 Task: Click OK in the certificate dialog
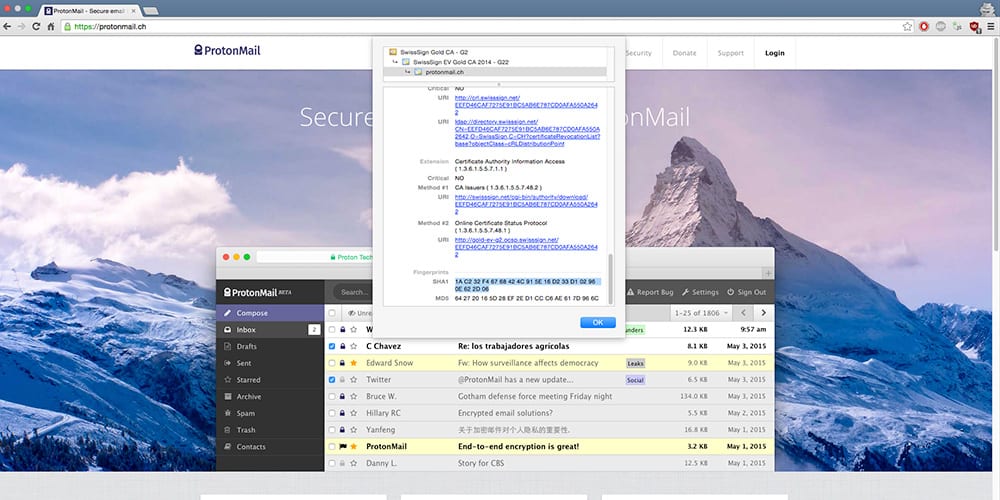tap(598, 322)
